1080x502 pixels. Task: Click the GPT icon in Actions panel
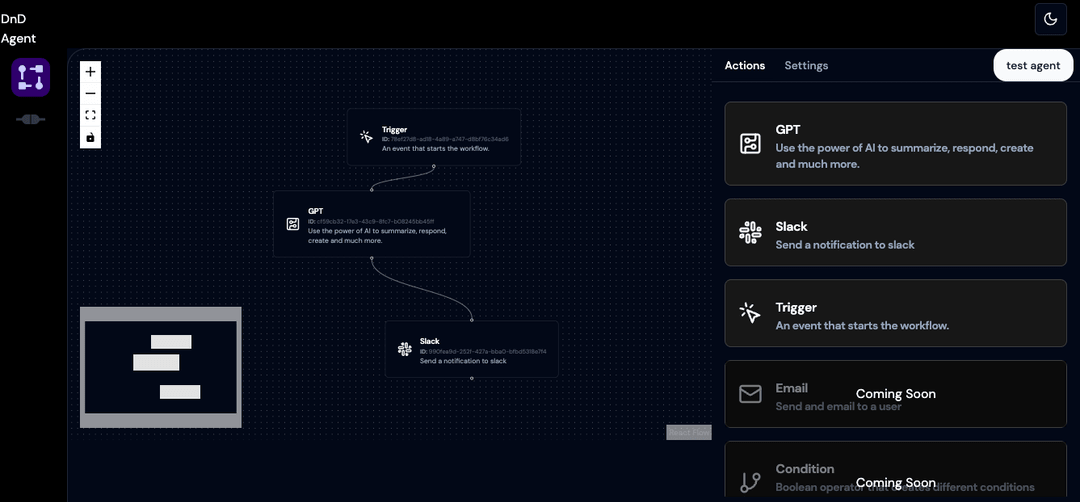pos(750,143)
